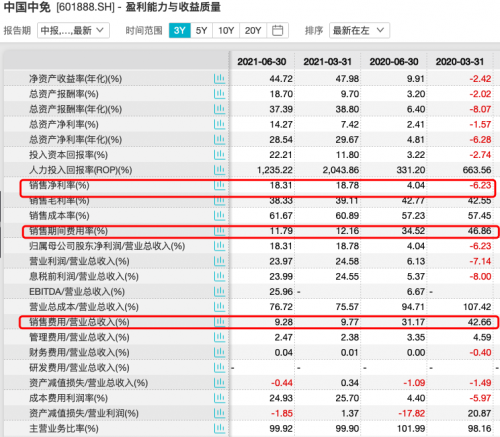Select the 10Y time range
Image resolution: width=500 pixels, height=437 pixels.
[x=226, y=31]
